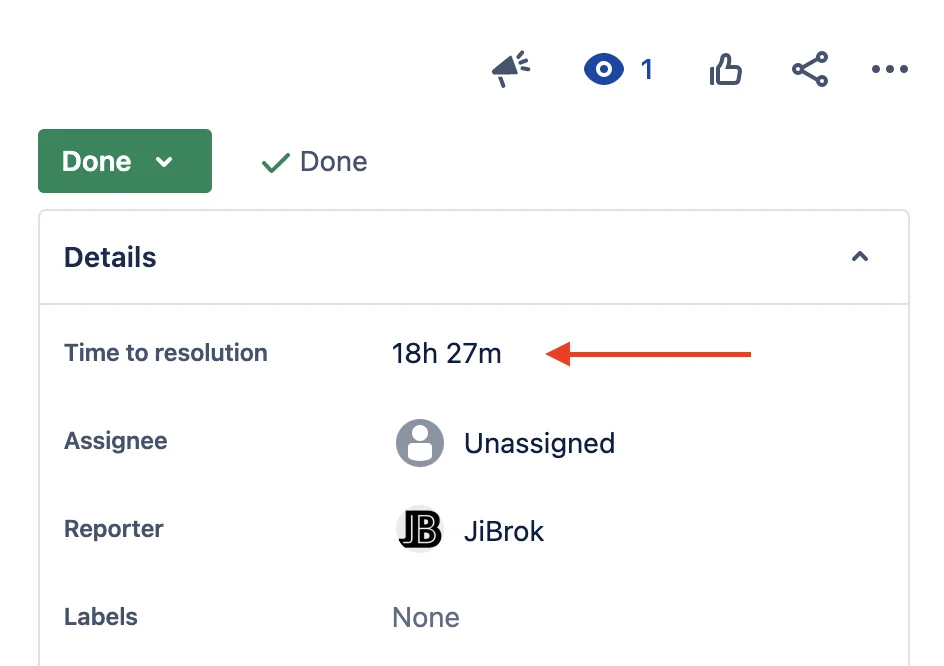Viewport: 944px width, 666px height.
Task: Click the chevron inside Done button
Action: tap(164, 161)
